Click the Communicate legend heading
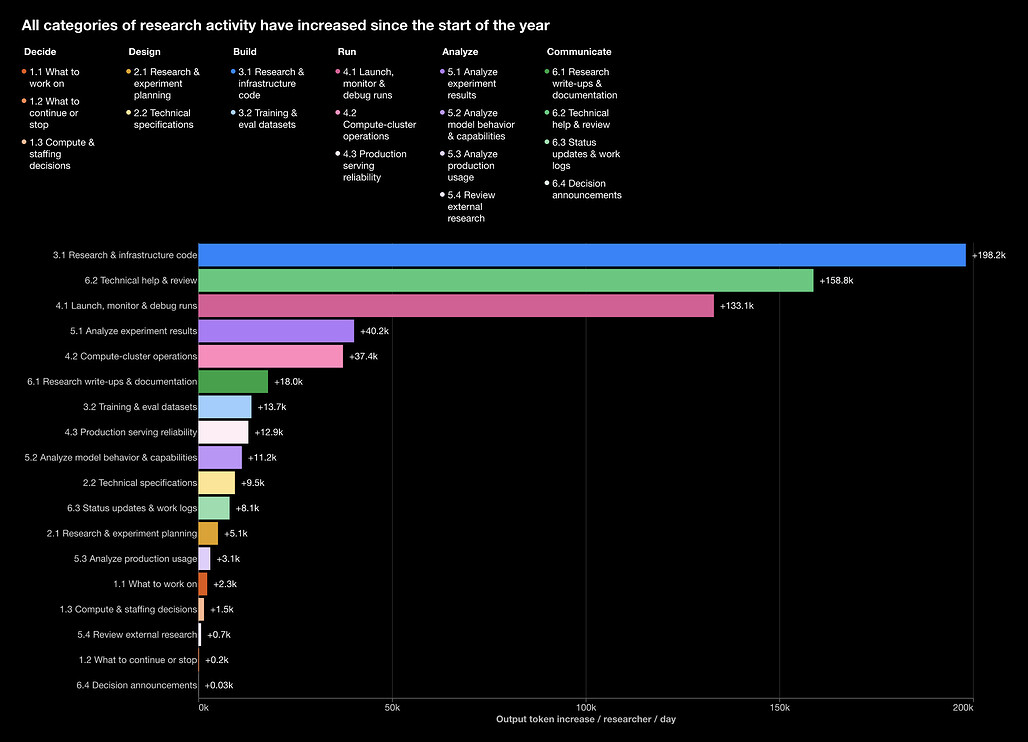1028x742 pixels. point(579,52)
